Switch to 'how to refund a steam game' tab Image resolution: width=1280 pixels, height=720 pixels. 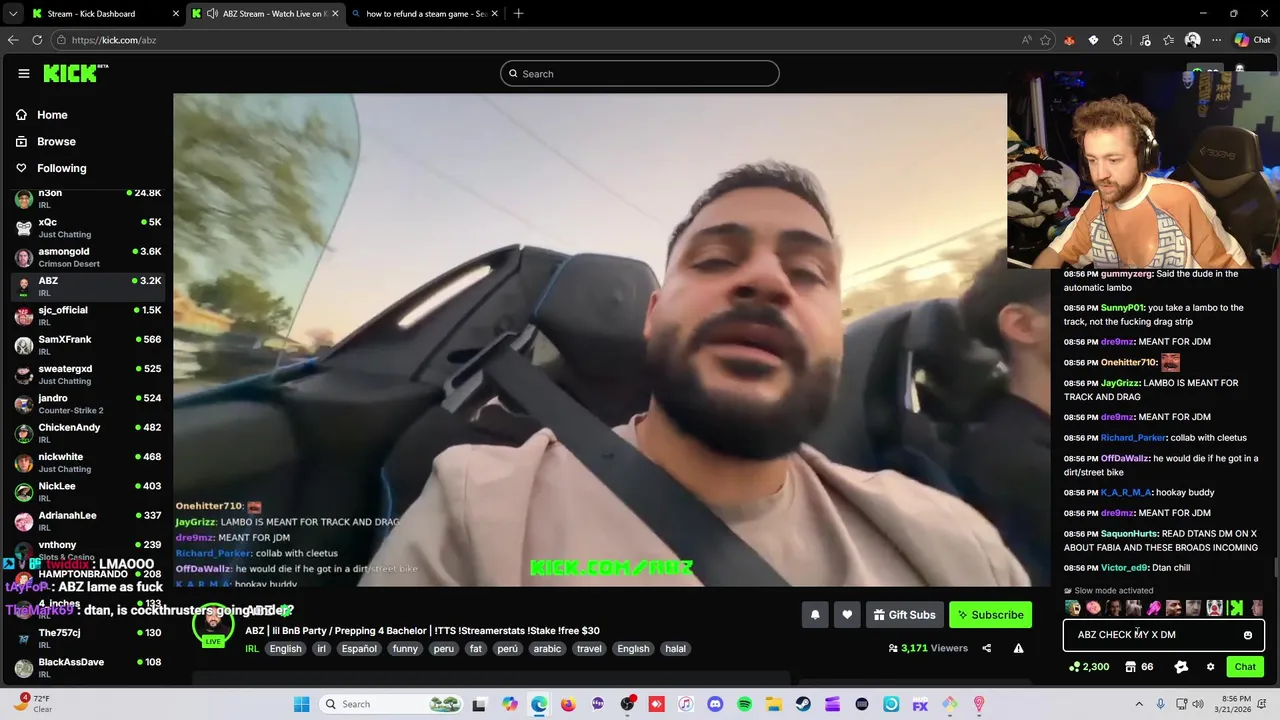click(425, 14)
